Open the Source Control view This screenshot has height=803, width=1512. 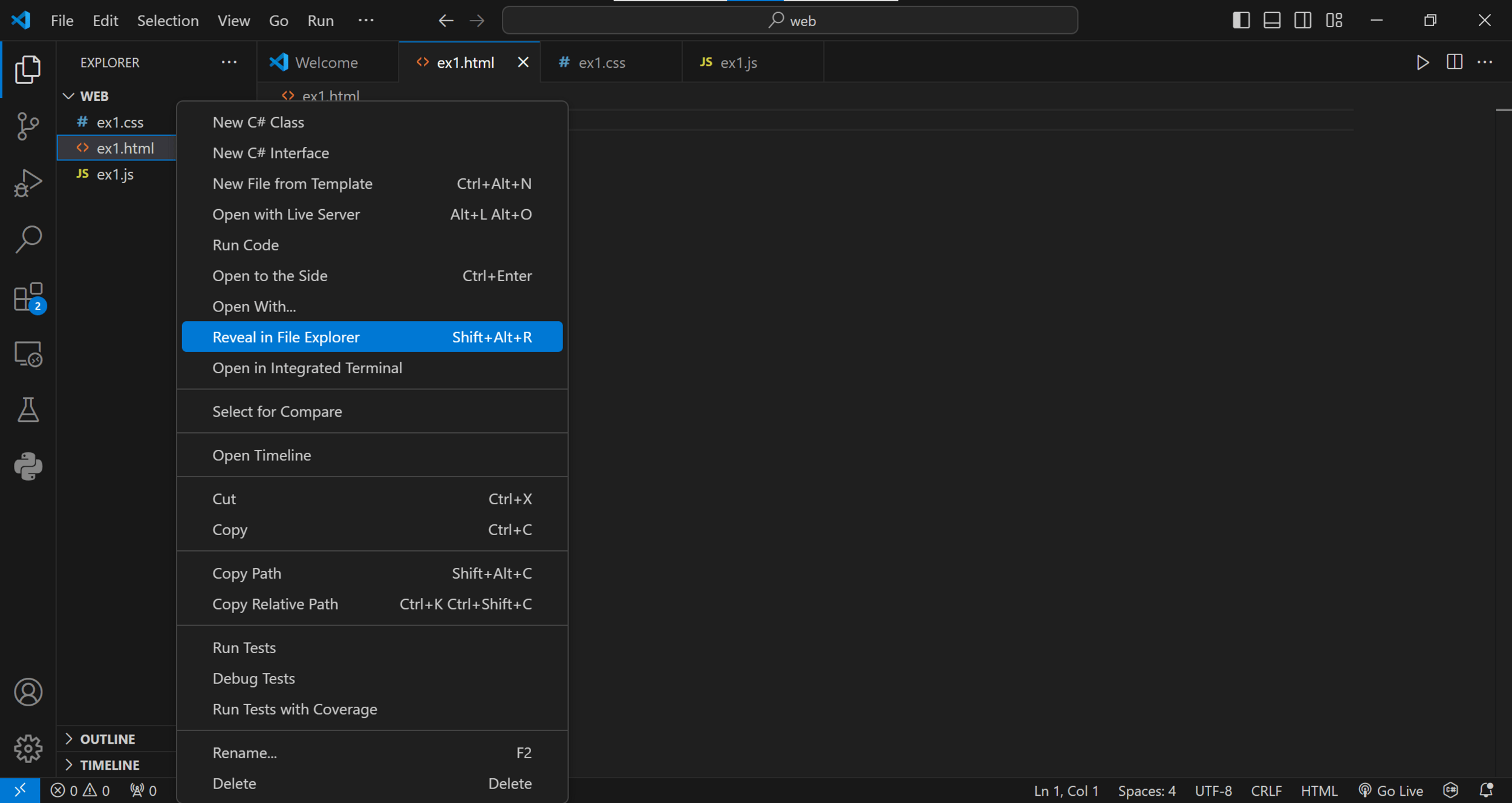(28, 126)
